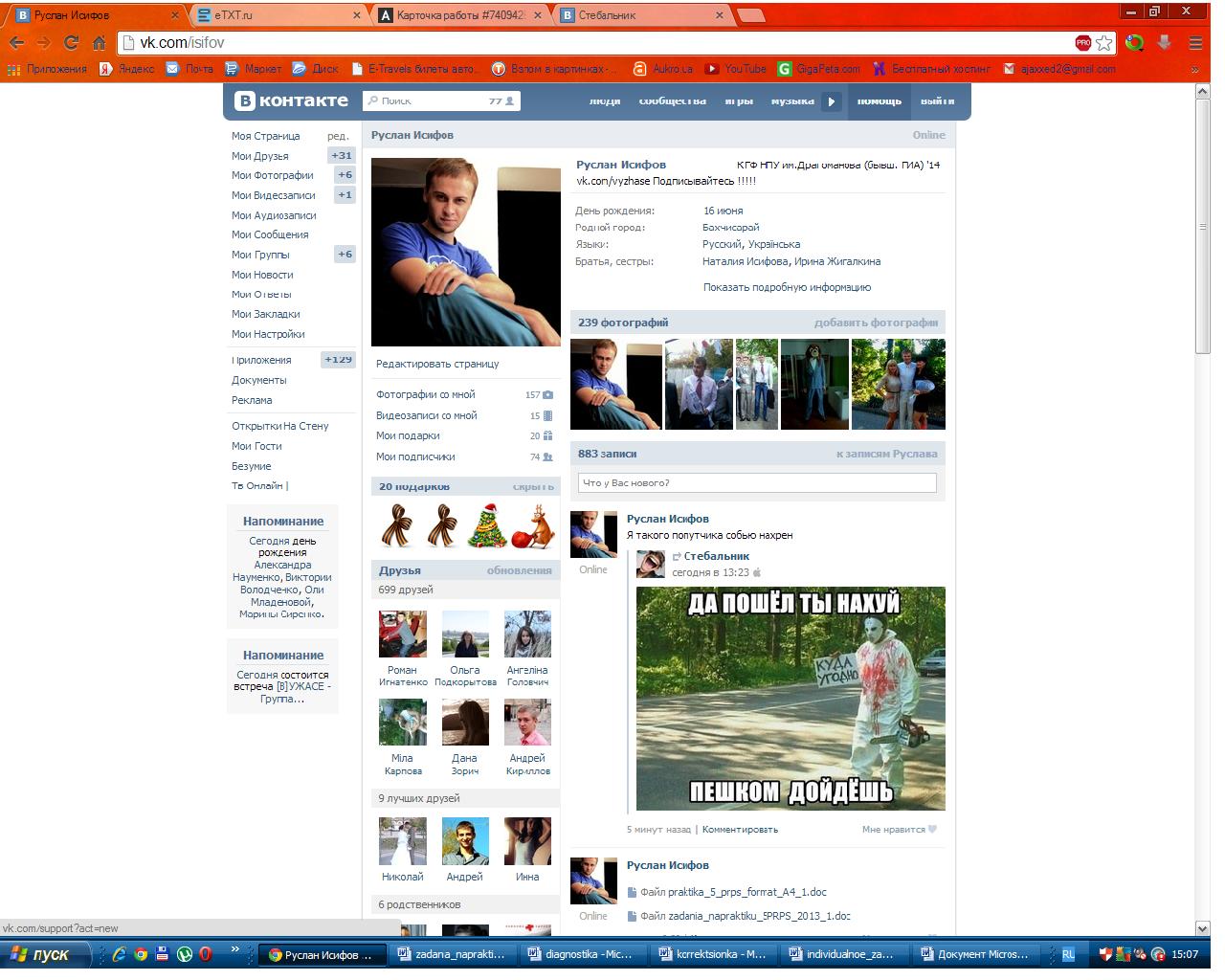Click the red PRO extension icon
The image size is (1225, 980).
click(1083, 43)
